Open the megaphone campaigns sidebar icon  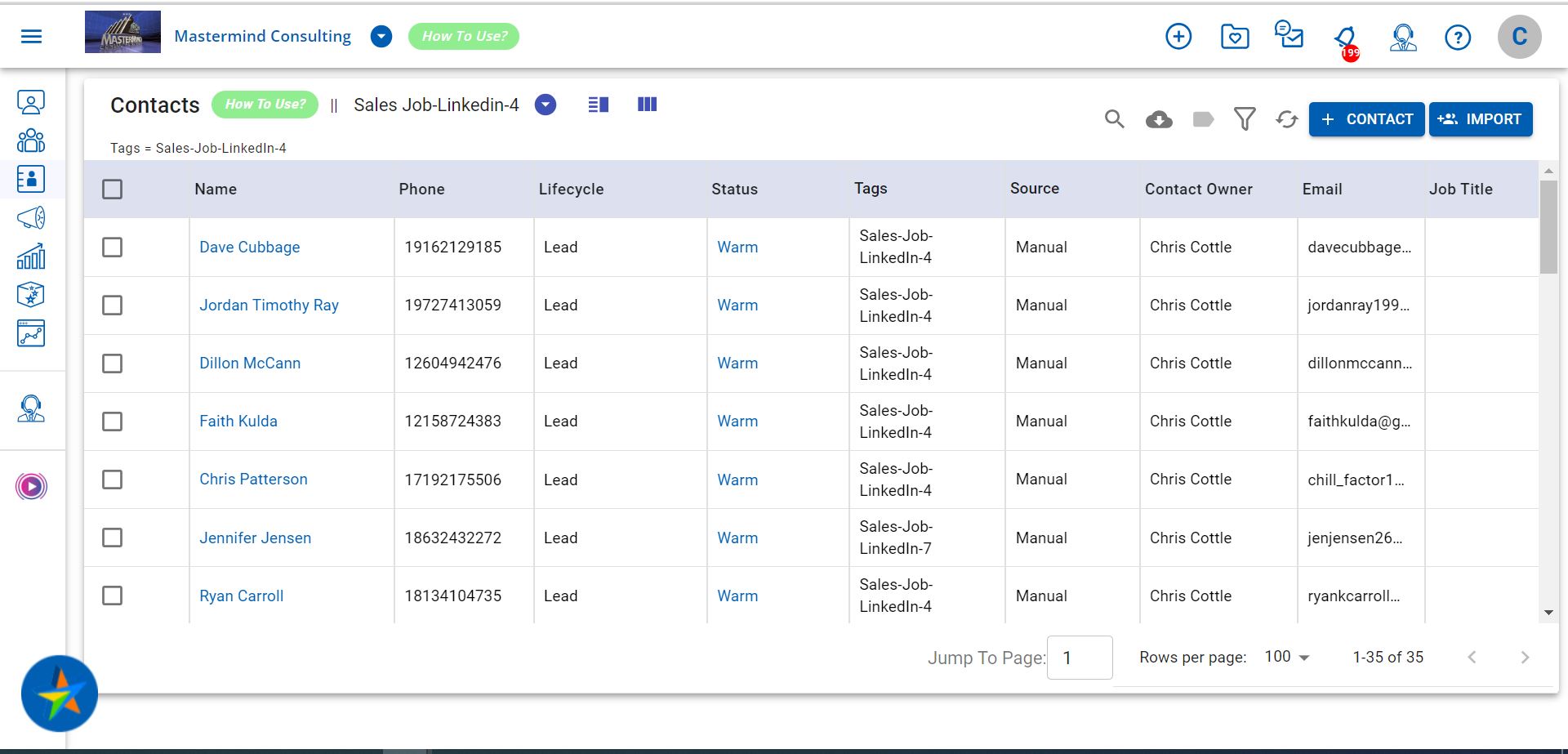click(x=31, y=217)
